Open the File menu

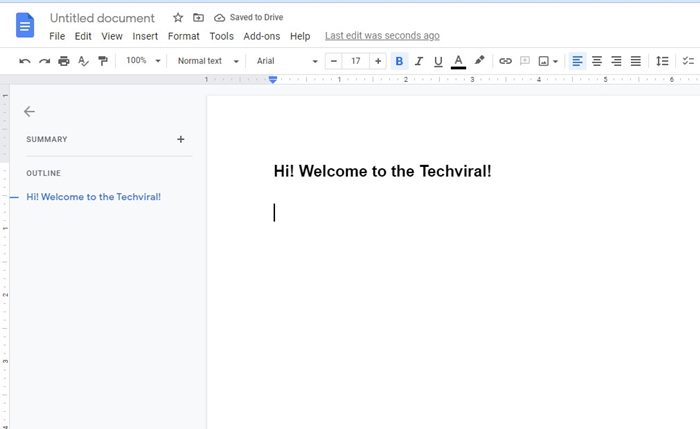pyautogui.click(x=57, y=36)
